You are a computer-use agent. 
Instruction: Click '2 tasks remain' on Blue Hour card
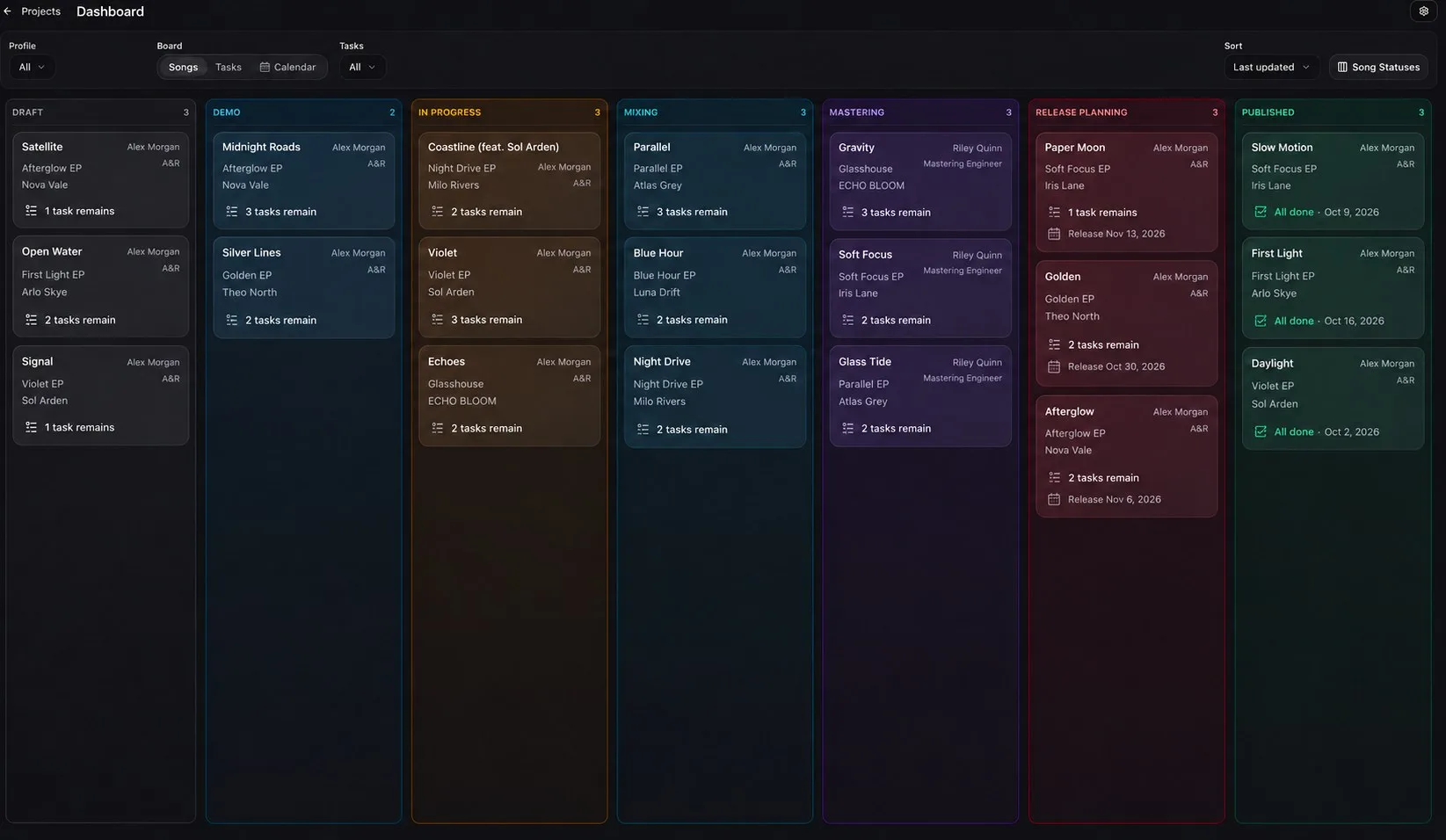(692, 320)
